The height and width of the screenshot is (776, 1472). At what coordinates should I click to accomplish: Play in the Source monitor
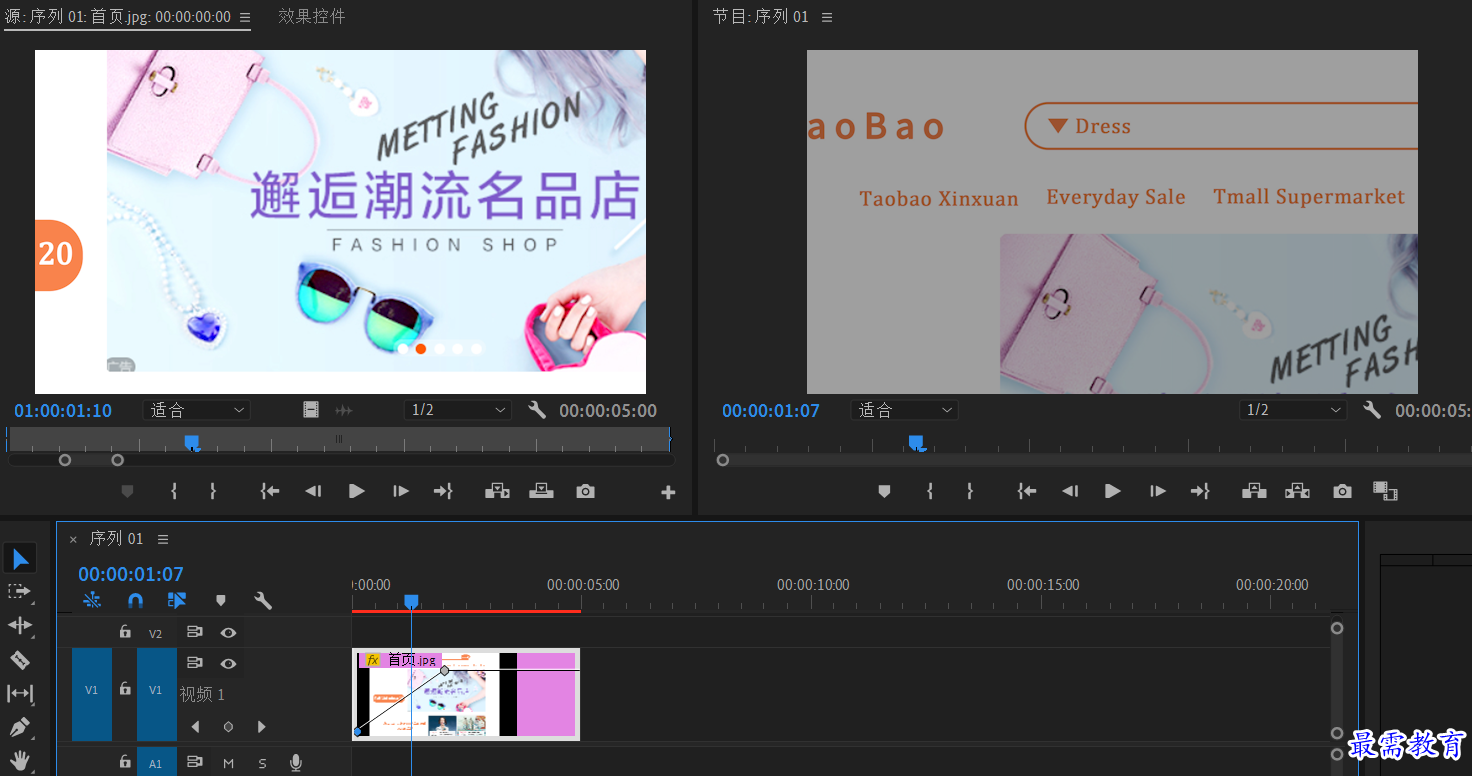(x=357, y=491)
